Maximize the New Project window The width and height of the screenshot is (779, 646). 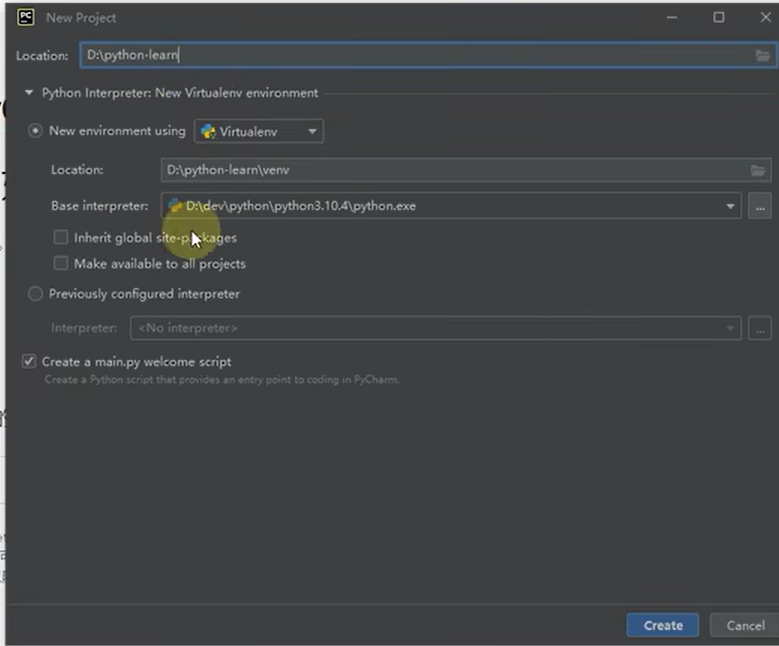(718, 17)
